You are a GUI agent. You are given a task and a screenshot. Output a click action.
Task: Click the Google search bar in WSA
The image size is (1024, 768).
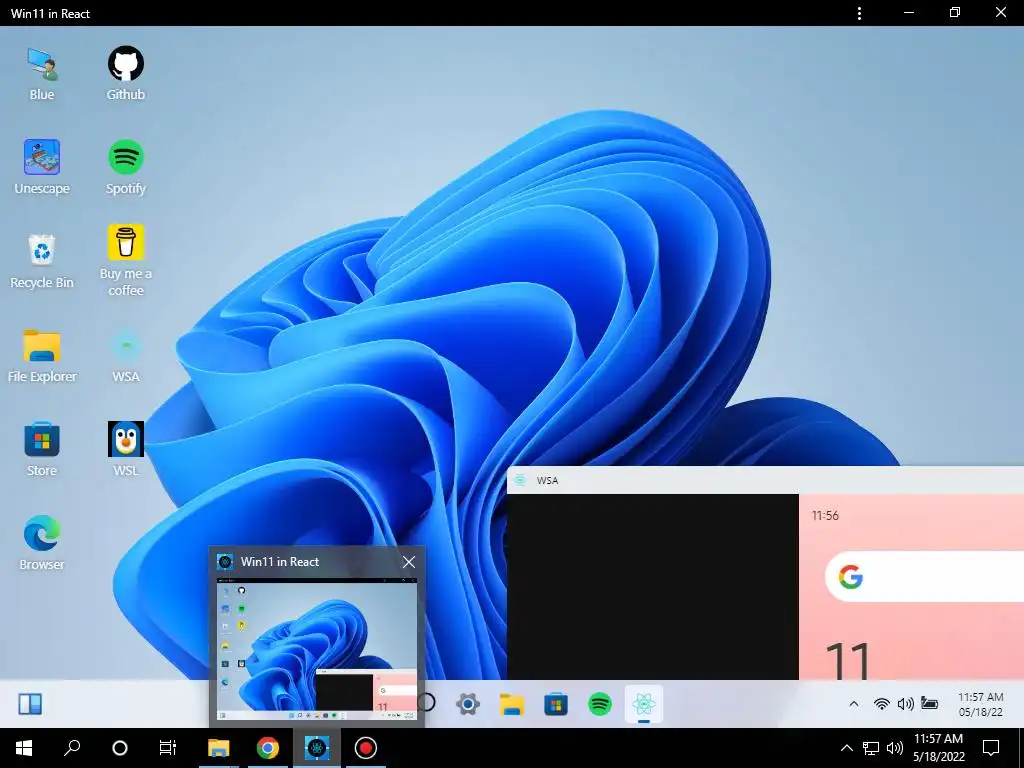coord(924,577)
